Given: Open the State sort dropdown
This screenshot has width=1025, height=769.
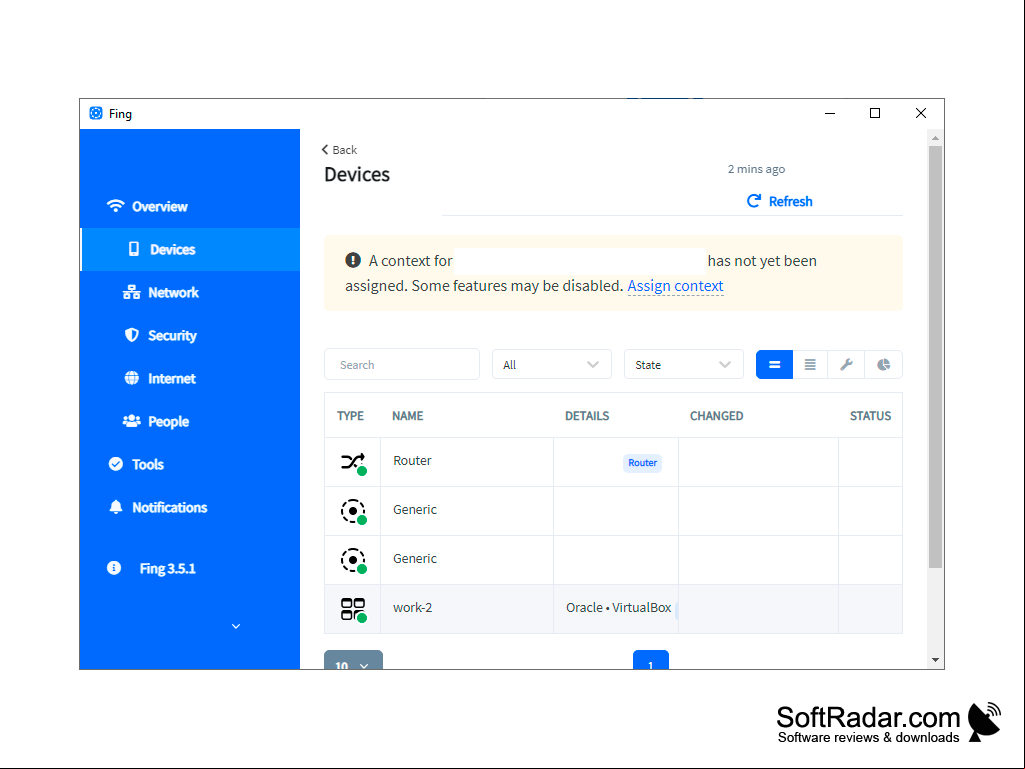Looking at the screenshot, I should pos(684,364).
